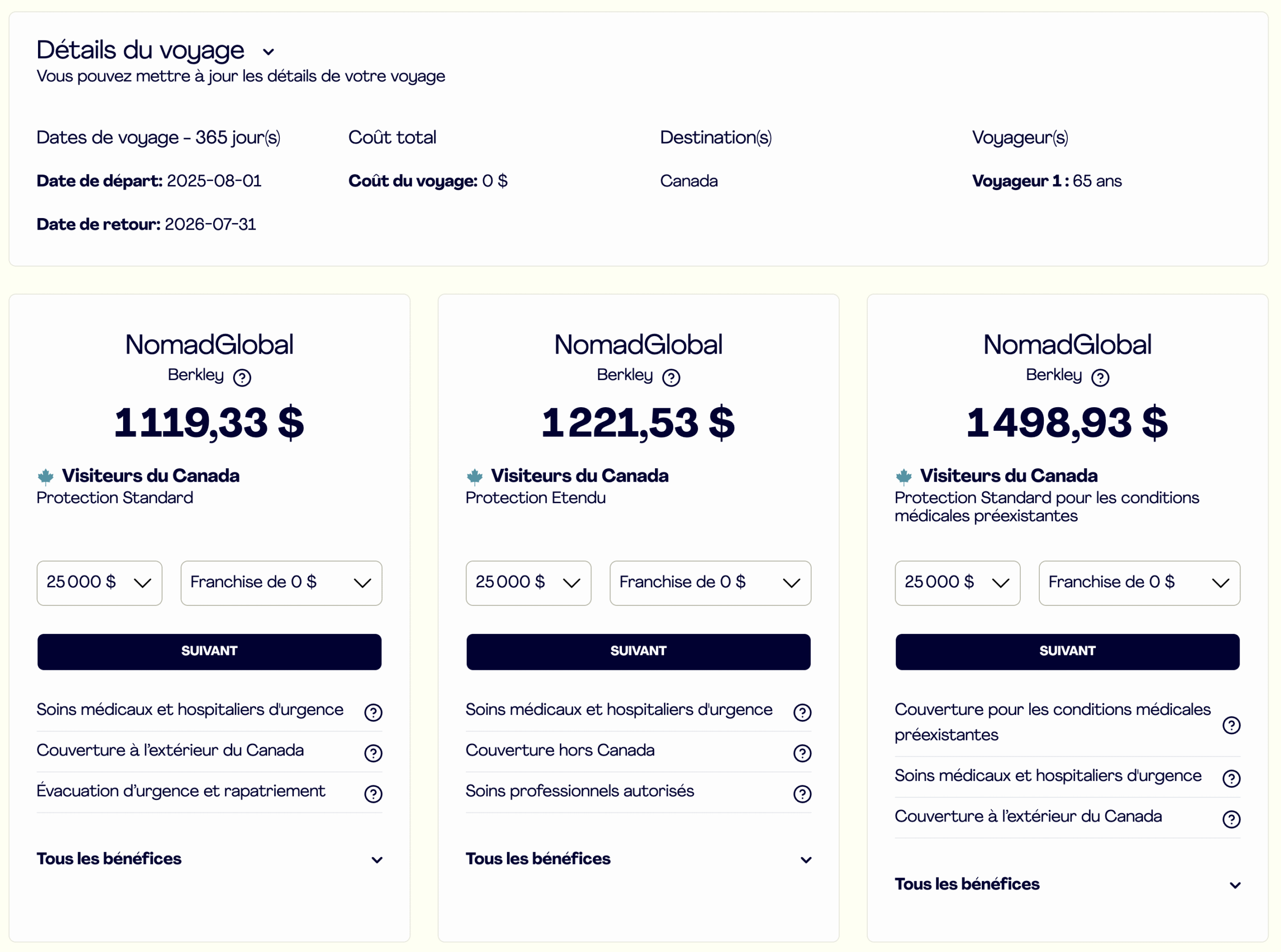The height and width of the screenshot is (952, 1281).
Task: Click maple leaf icon in Protection Etendu card
Action: [474, 477]
